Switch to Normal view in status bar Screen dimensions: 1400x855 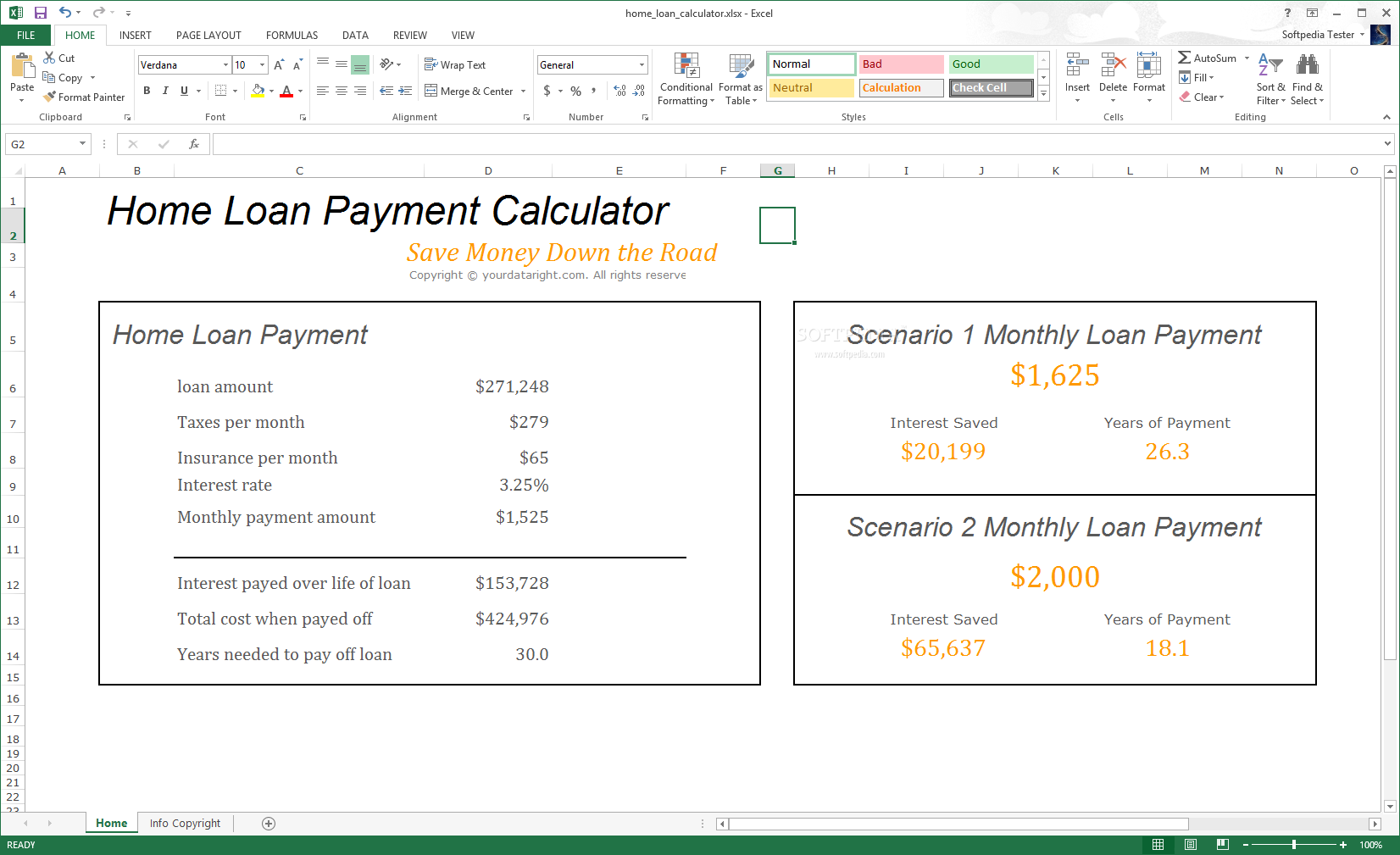point(1158,844)
